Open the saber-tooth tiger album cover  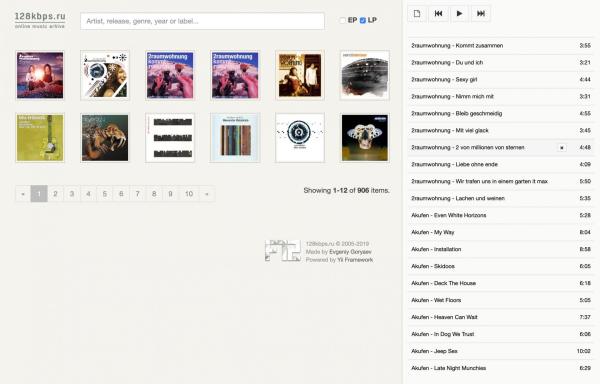(105, 138)
